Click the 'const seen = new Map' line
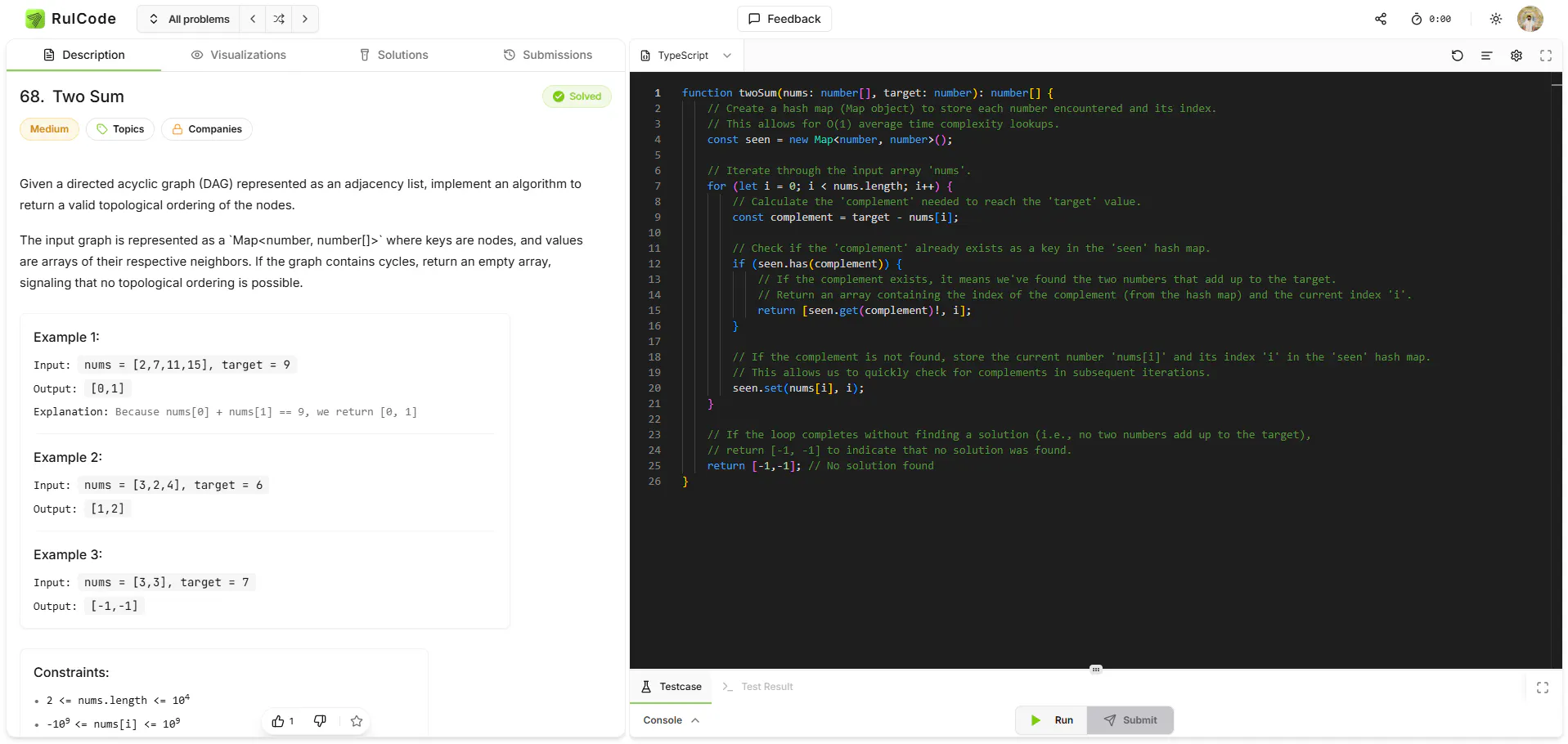Screen dimensions: 1568x744 (x=829, y=140)
